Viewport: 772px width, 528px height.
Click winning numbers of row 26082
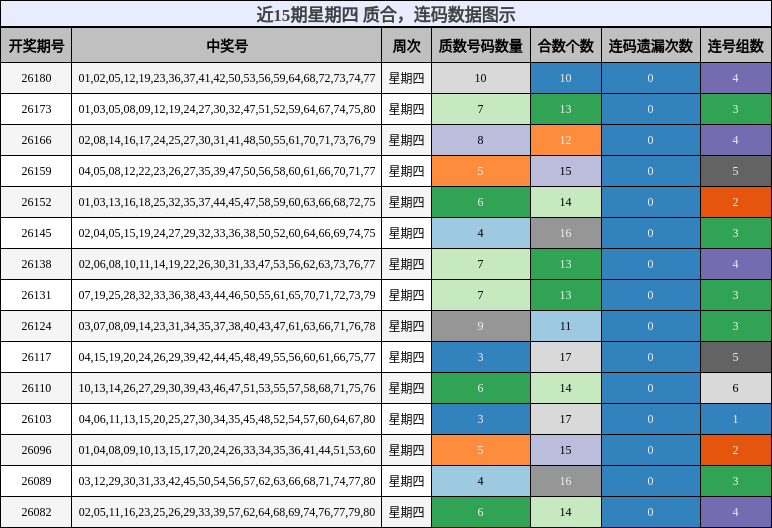point(226,512)
